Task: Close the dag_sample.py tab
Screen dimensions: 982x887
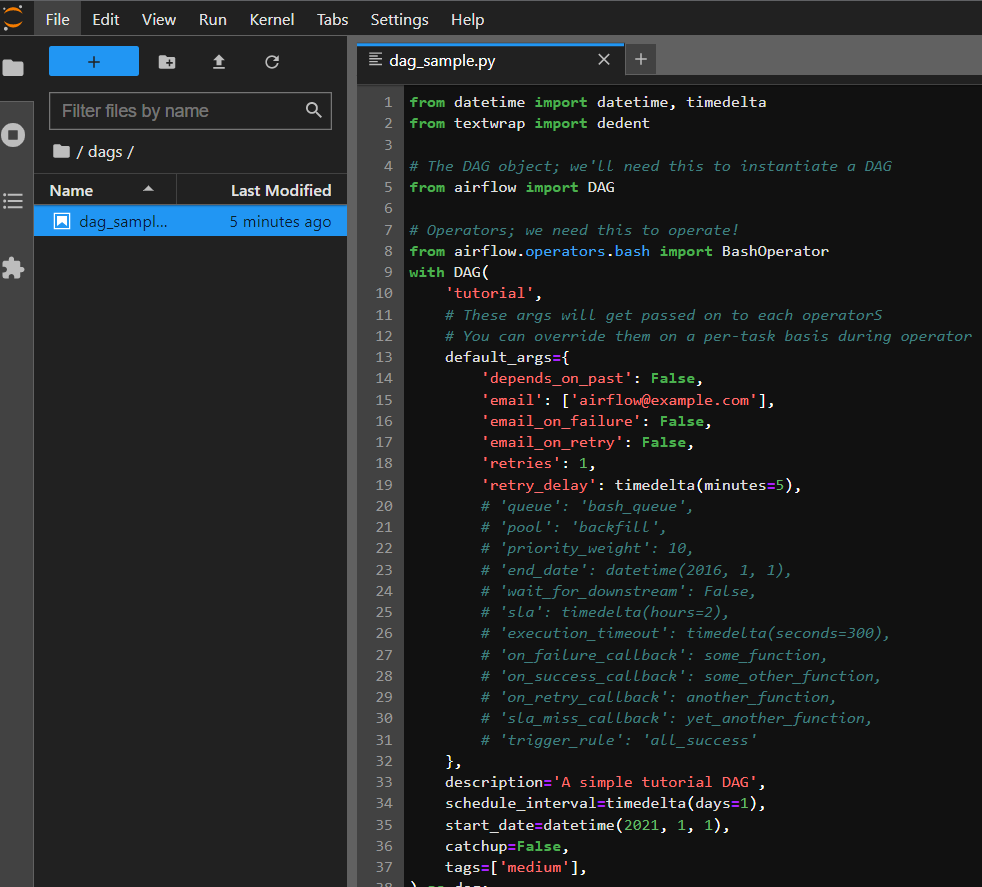Action: (x=604, y=60)
